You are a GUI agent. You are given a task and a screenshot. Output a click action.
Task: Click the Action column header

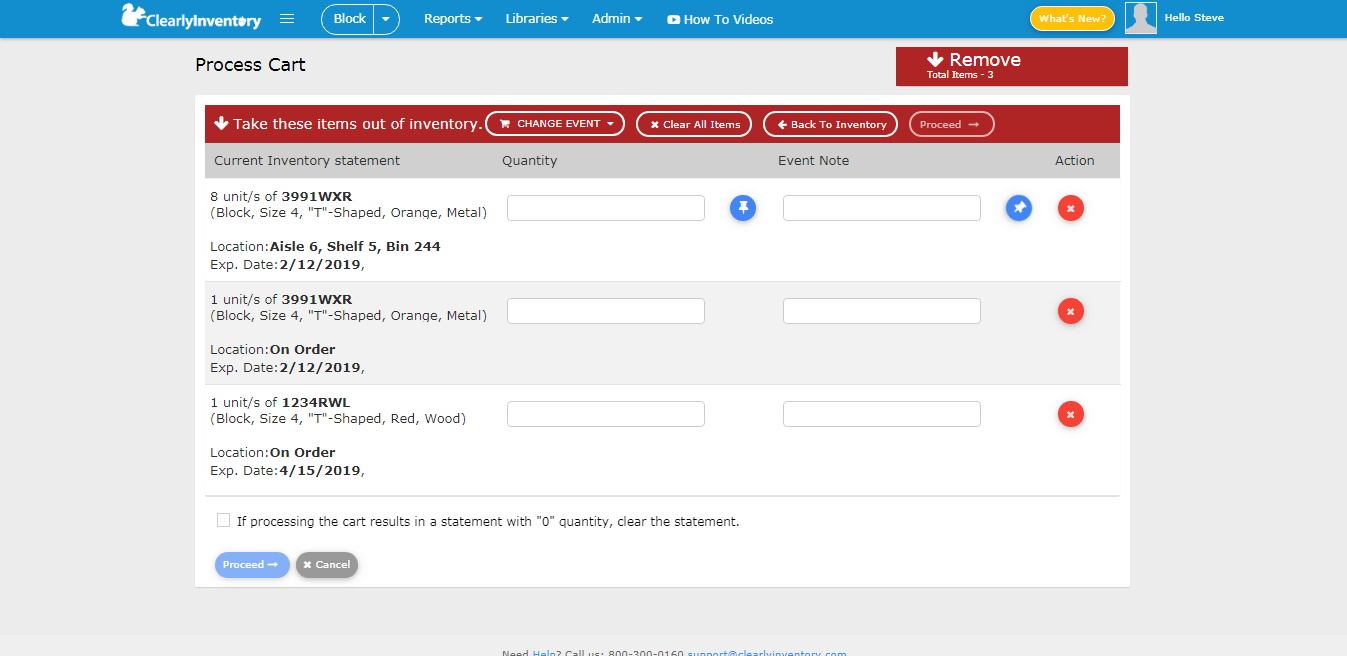tap(1075, 161)
